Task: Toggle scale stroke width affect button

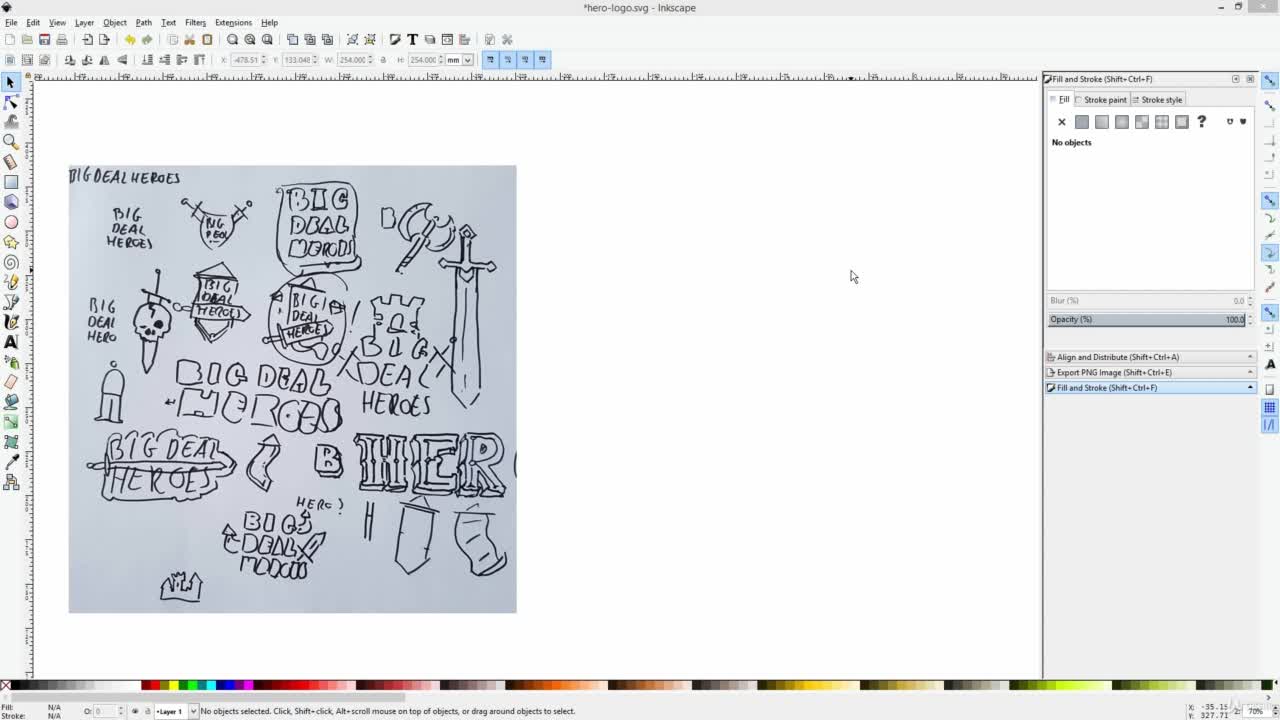Action: (x=490, y=60)
